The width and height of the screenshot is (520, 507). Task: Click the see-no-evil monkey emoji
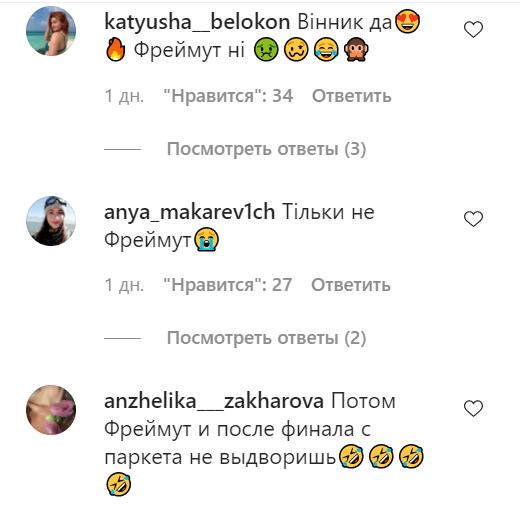tap(356, 49)
